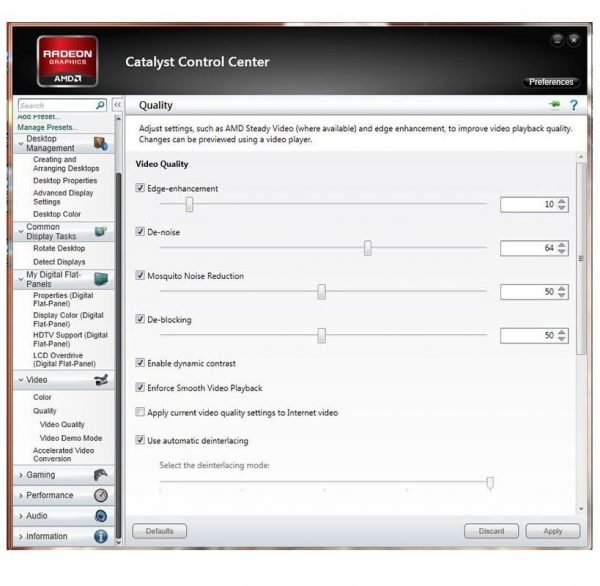This screenshot has width=600, height=586.
Task: Open Properties (Digital Flat-Panel)
Action: tap(63, 299)
